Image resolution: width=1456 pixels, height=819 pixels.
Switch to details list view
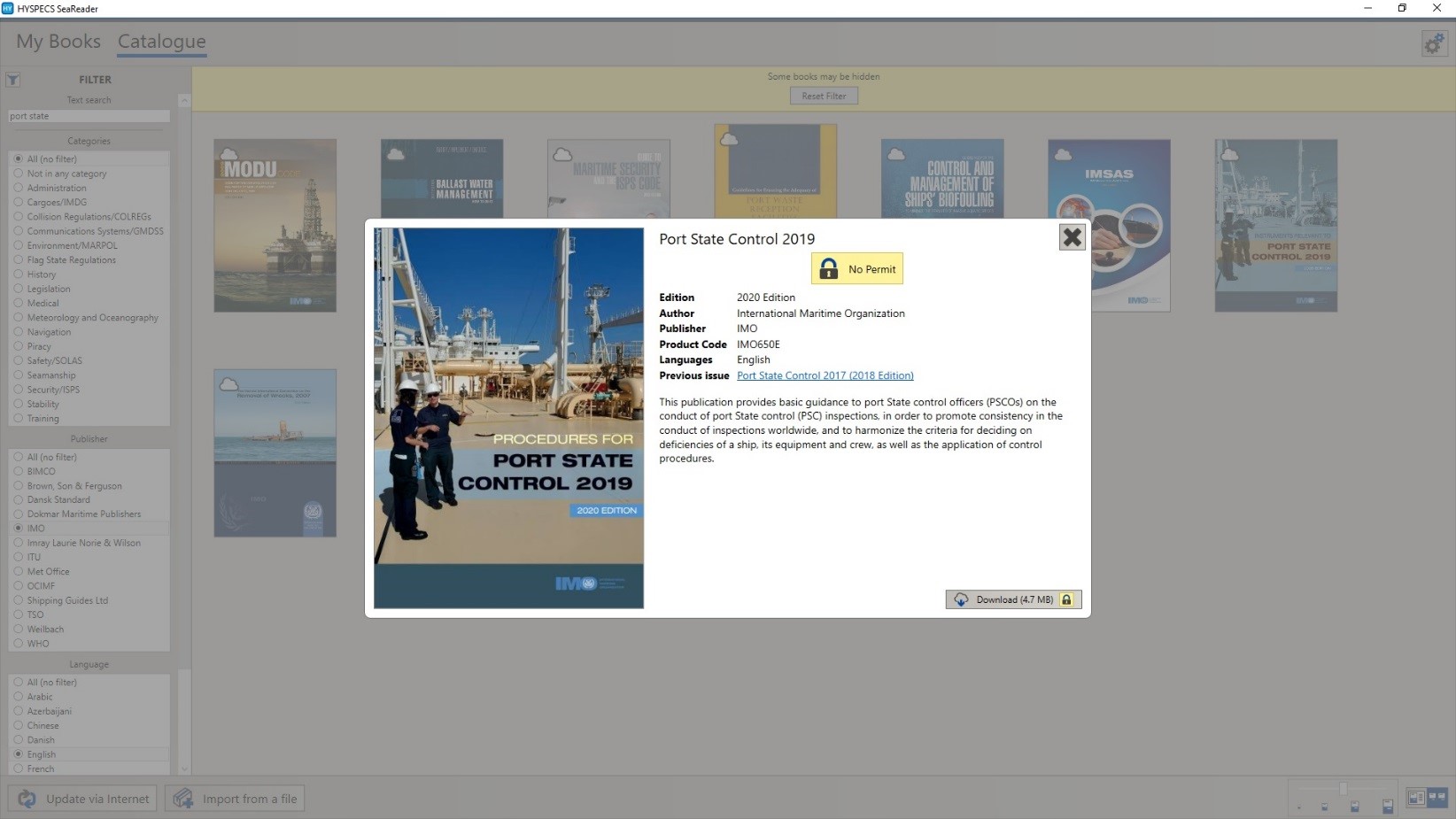[1416, 798]
